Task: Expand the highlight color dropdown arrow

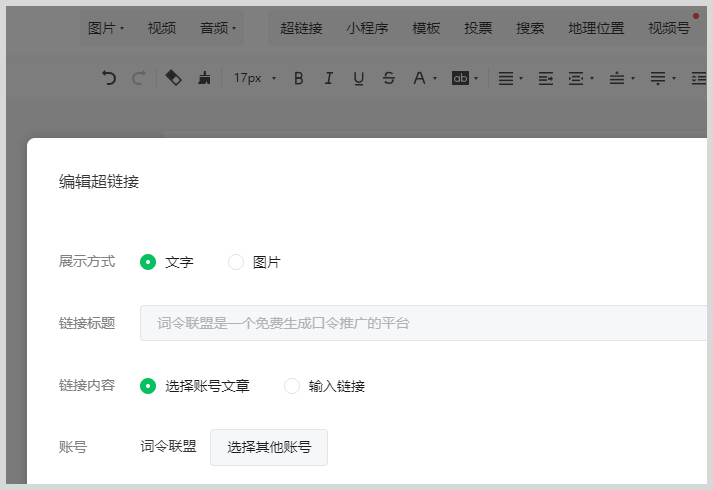Action: coord(476,79)
